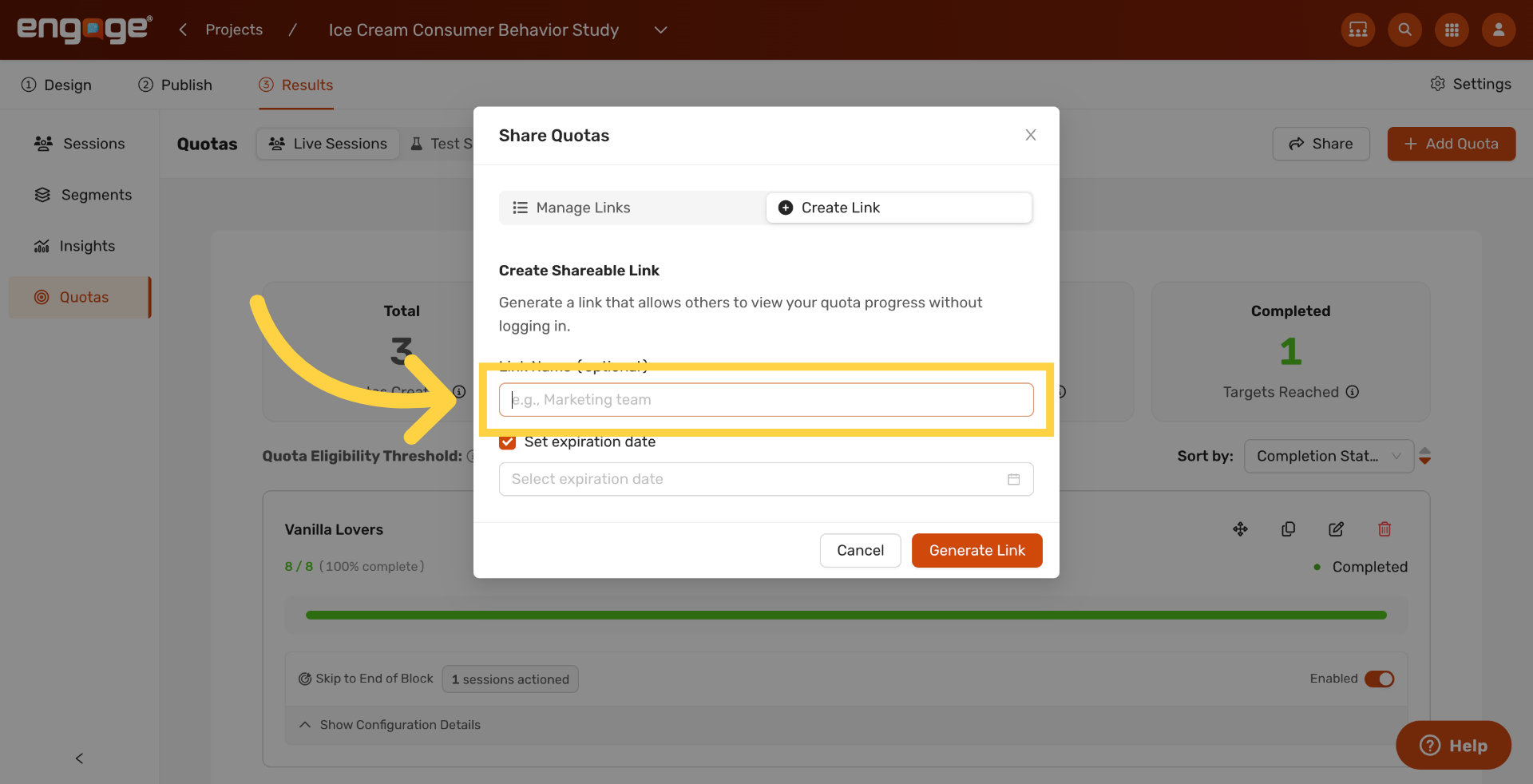Go back using the header chevron
Viewport: 1533px width, 784px height.
click(x=183, y=30)
